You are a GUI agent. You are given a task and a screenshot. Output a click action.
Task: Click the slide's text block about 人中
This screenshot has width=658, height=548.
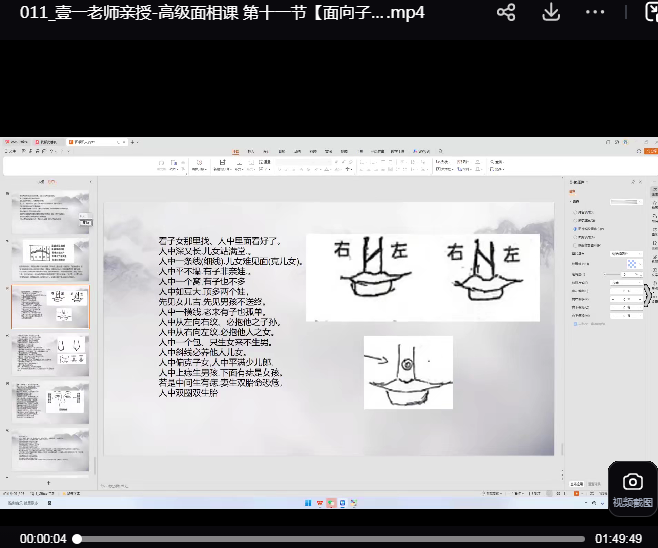click(230, 317)
